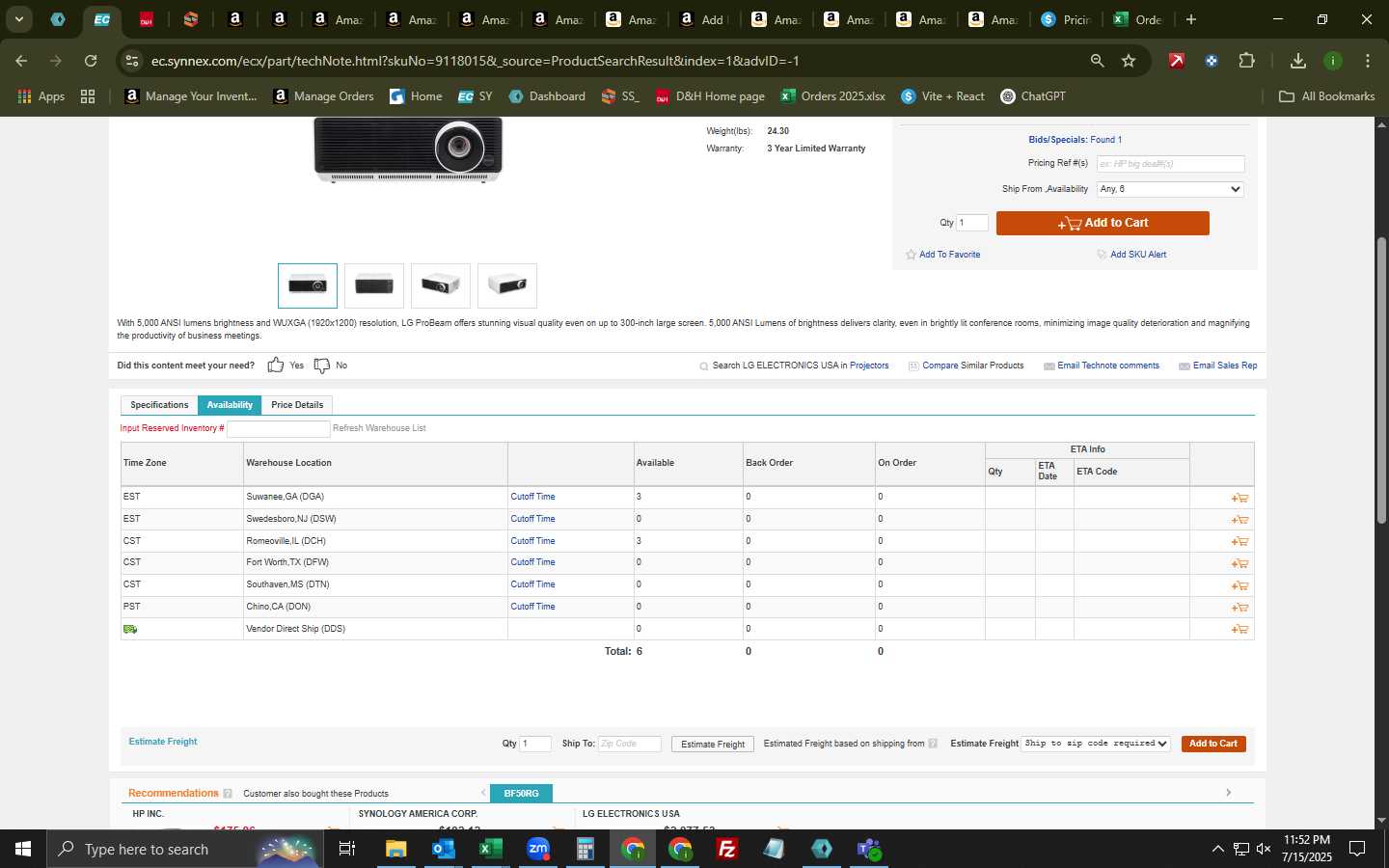The height and width of the screenshot is (868, 1389).
Task: Open the tab search dropdown arrow
Action: (x=18, y=19)
